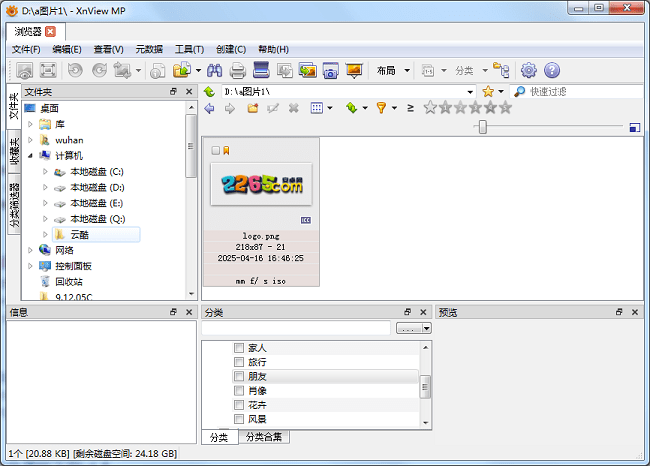Open the view mode dropdown arrow
Viewport: 650px width, 466px height.
(330, 109)
